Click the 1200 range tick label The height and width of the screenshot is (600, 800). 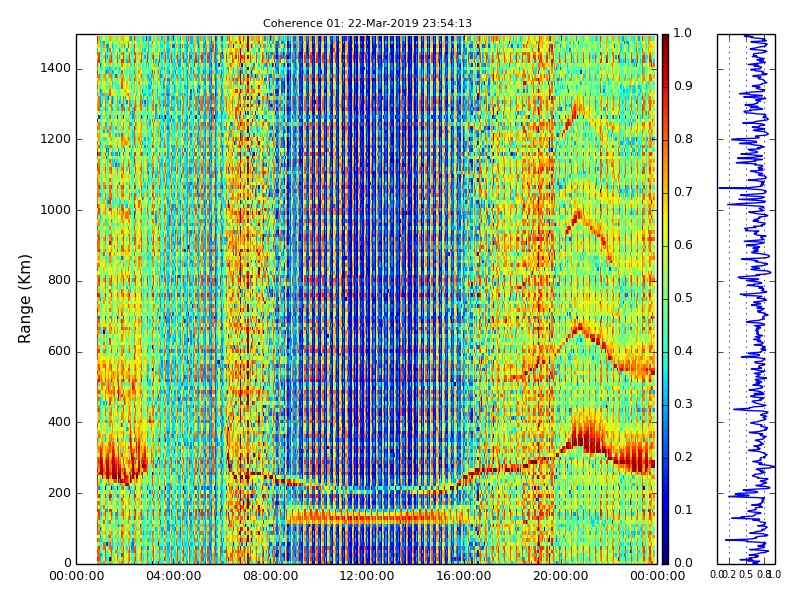point(56,139)
